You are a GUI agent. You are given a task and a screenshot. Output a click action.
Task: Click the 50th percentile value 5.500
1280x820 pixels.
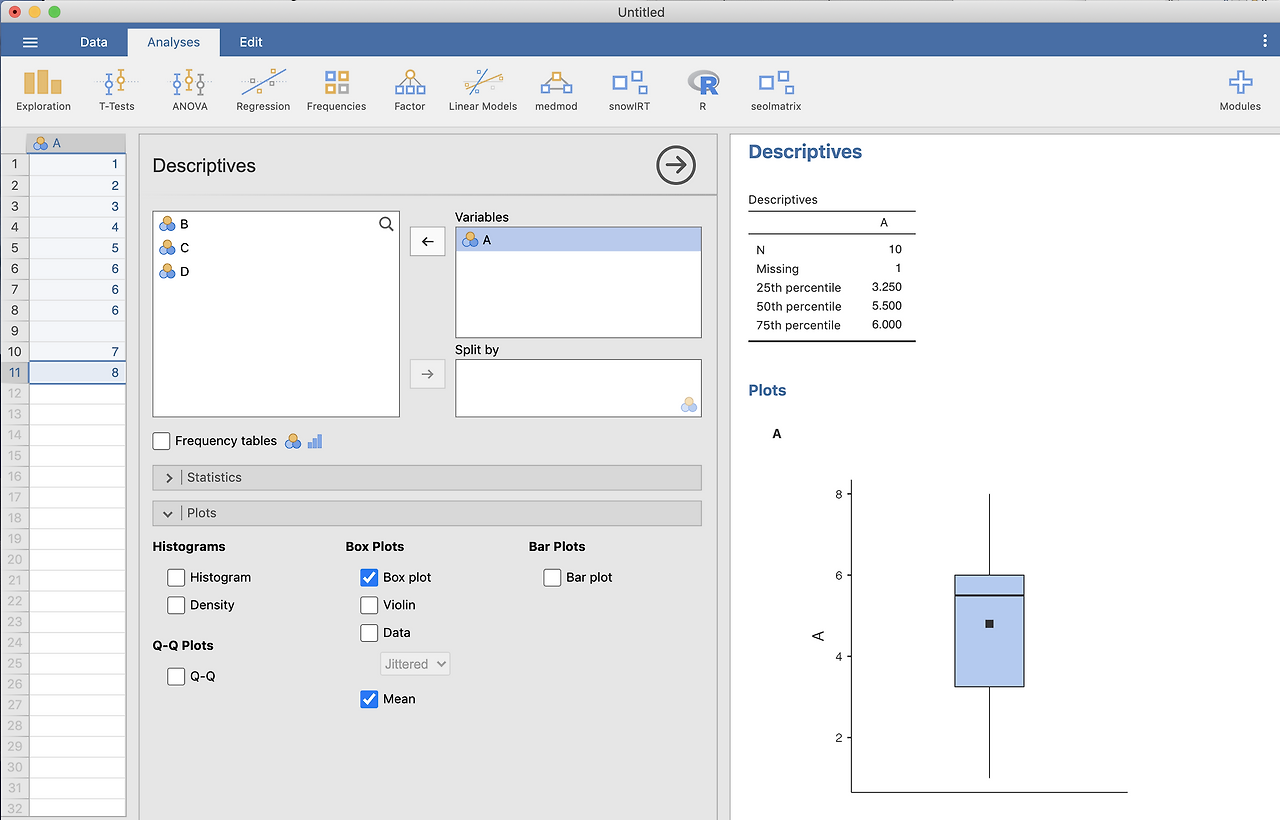886,306
